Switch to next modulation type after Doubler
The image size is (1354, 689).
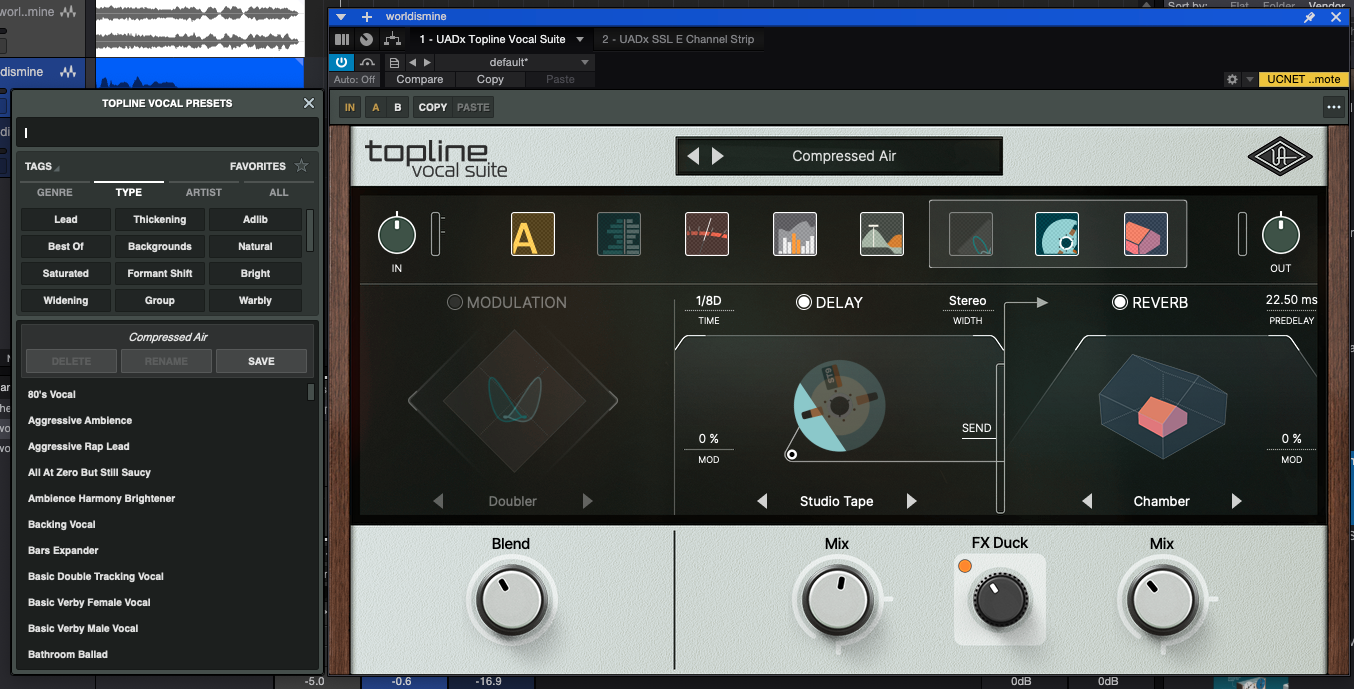[x=587, y=501]
